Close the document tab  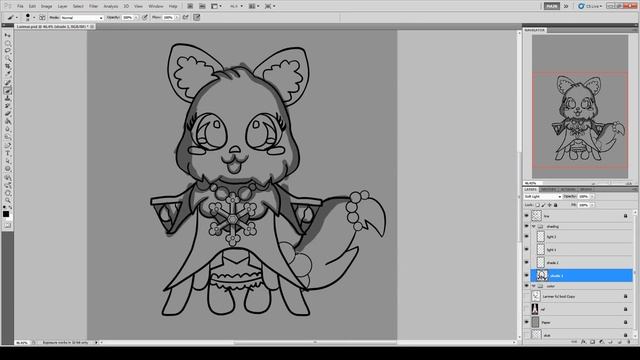(x=92, y=27)
